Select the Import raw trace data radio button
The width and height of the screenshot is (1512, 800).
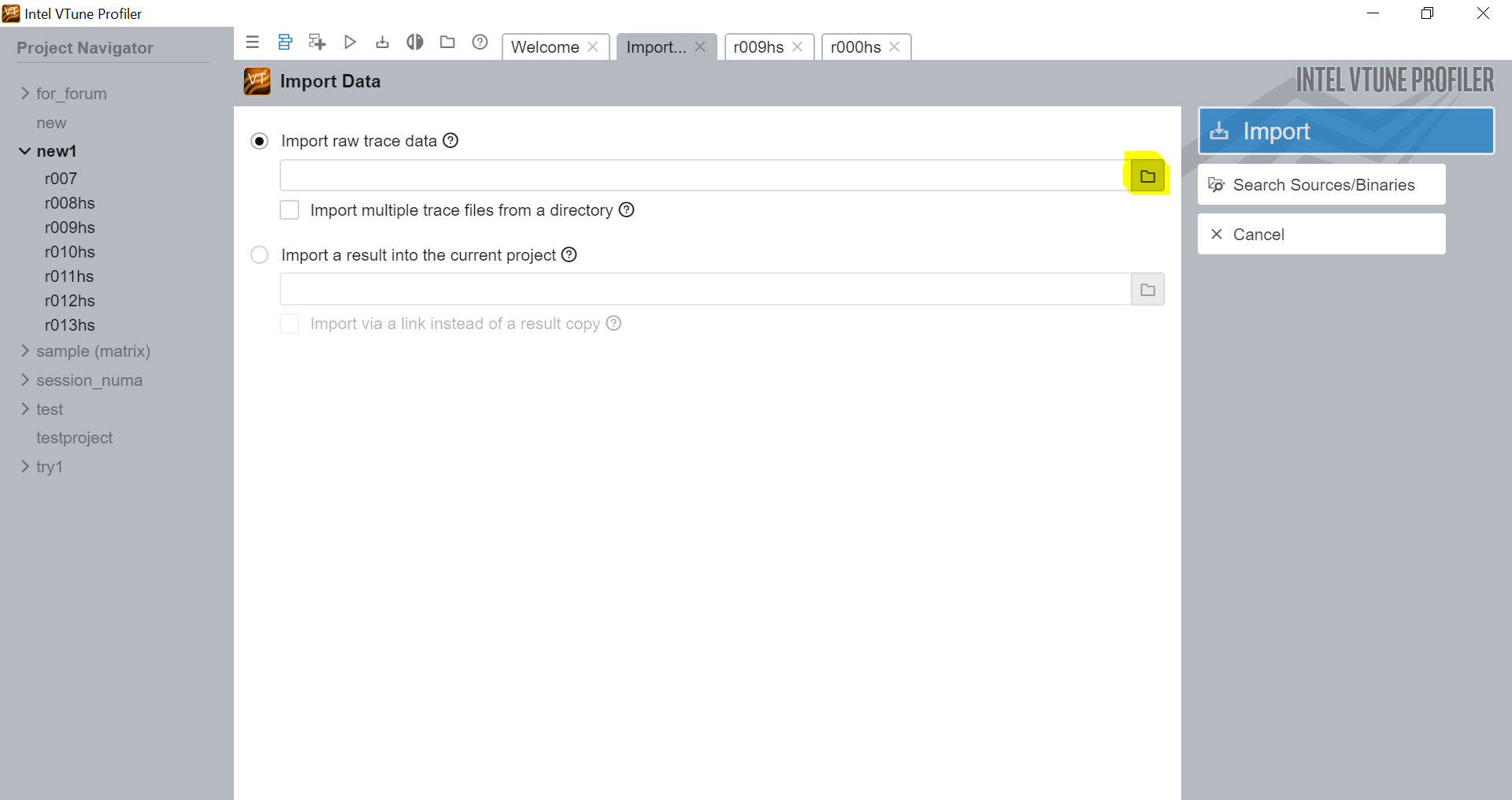coord(259,141)
